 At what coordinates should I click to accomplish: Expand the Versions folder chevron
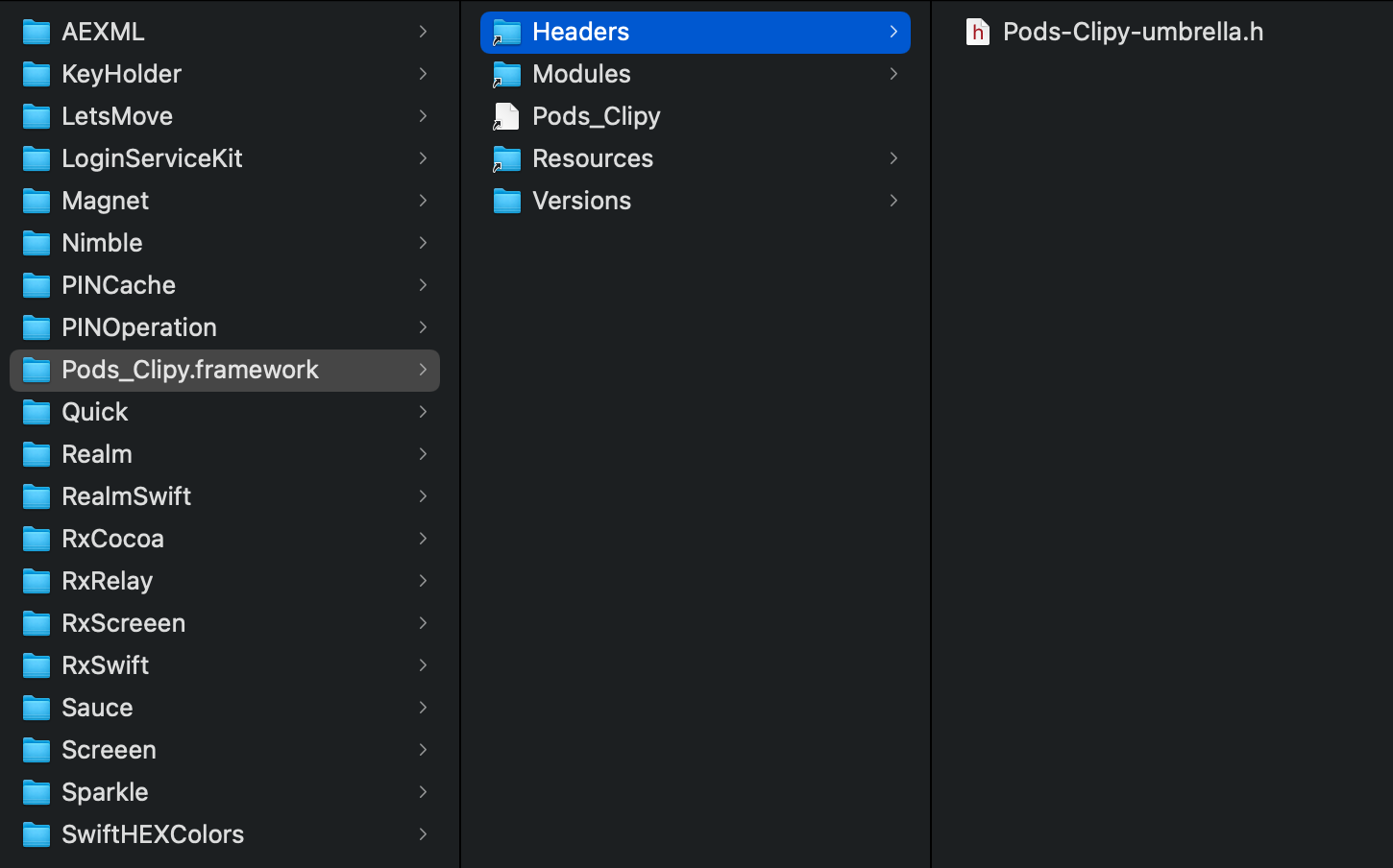pos(893,201)
